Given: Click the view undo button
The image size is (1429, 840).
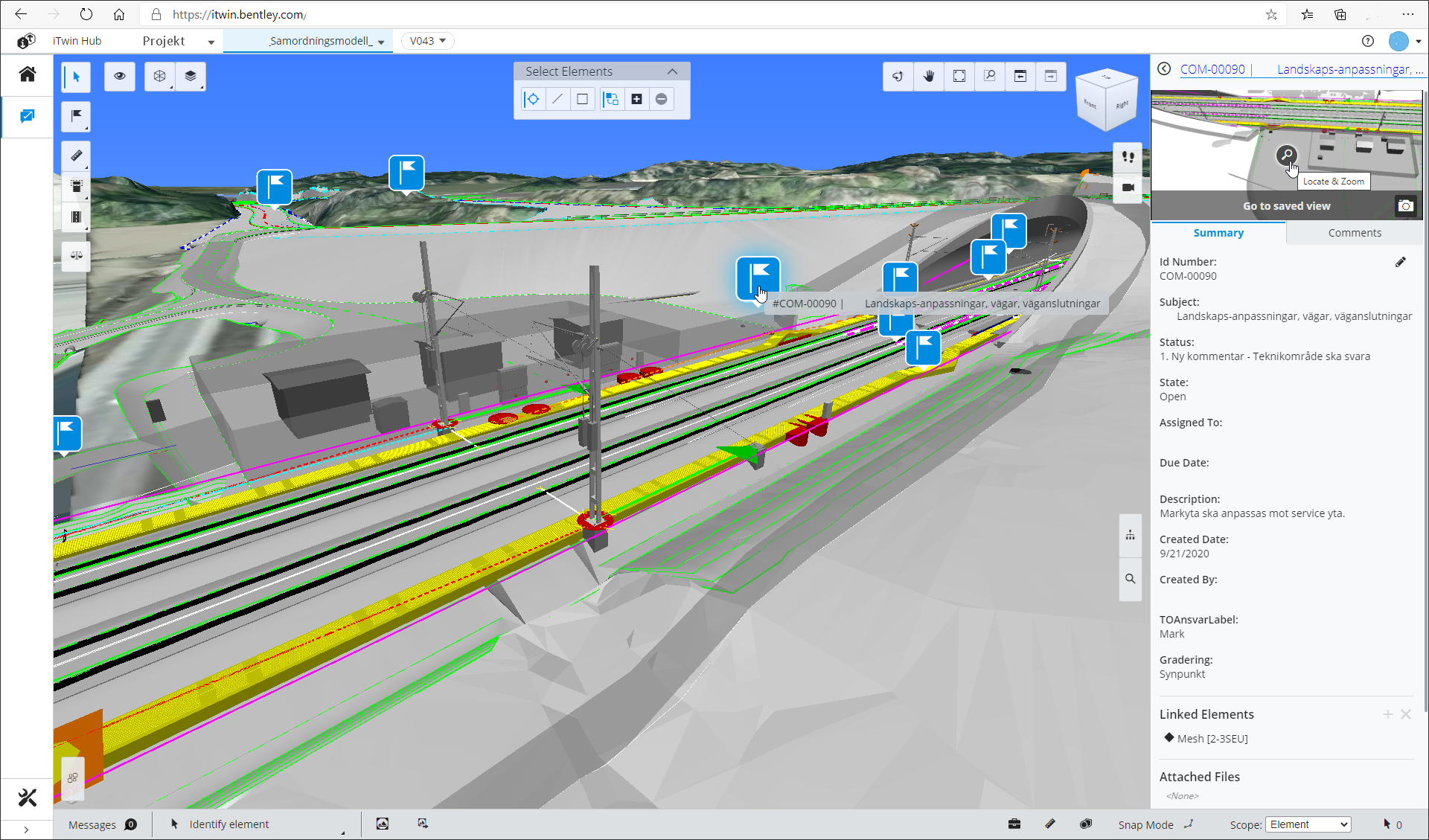Looking at the screenshot, I should 1020,76.
